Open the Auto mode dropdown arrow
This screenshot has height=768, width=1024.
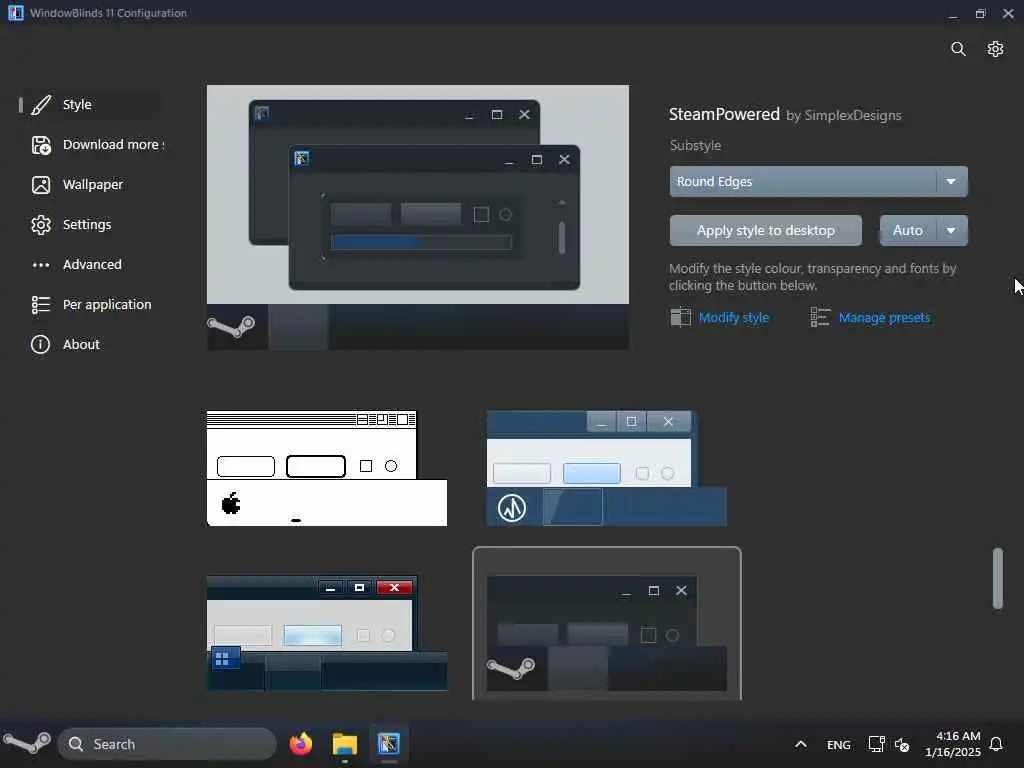coord(952,231)
